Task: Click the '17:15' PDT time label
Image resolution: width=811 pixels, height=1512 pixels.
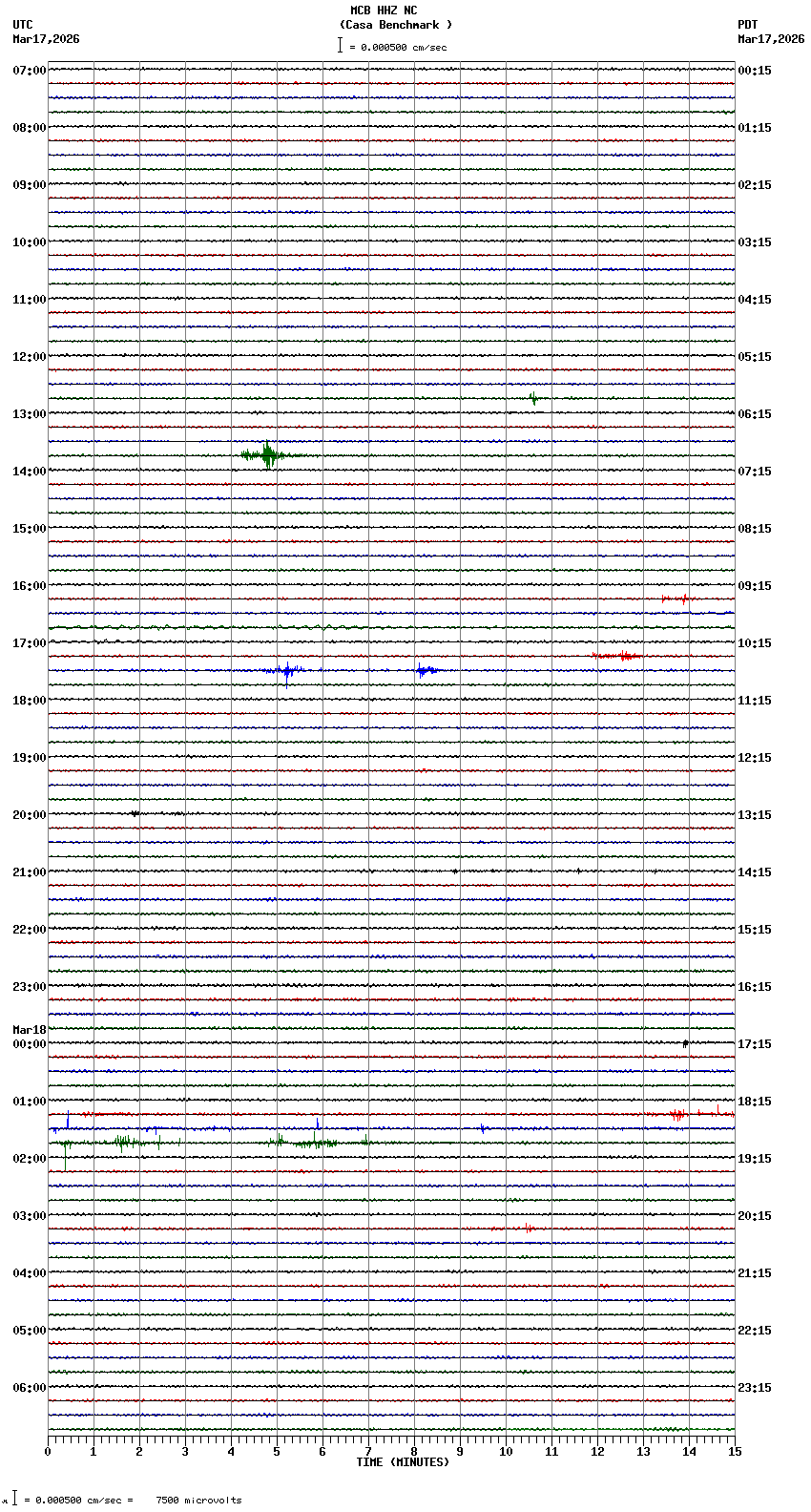Action: point(755,1044)
